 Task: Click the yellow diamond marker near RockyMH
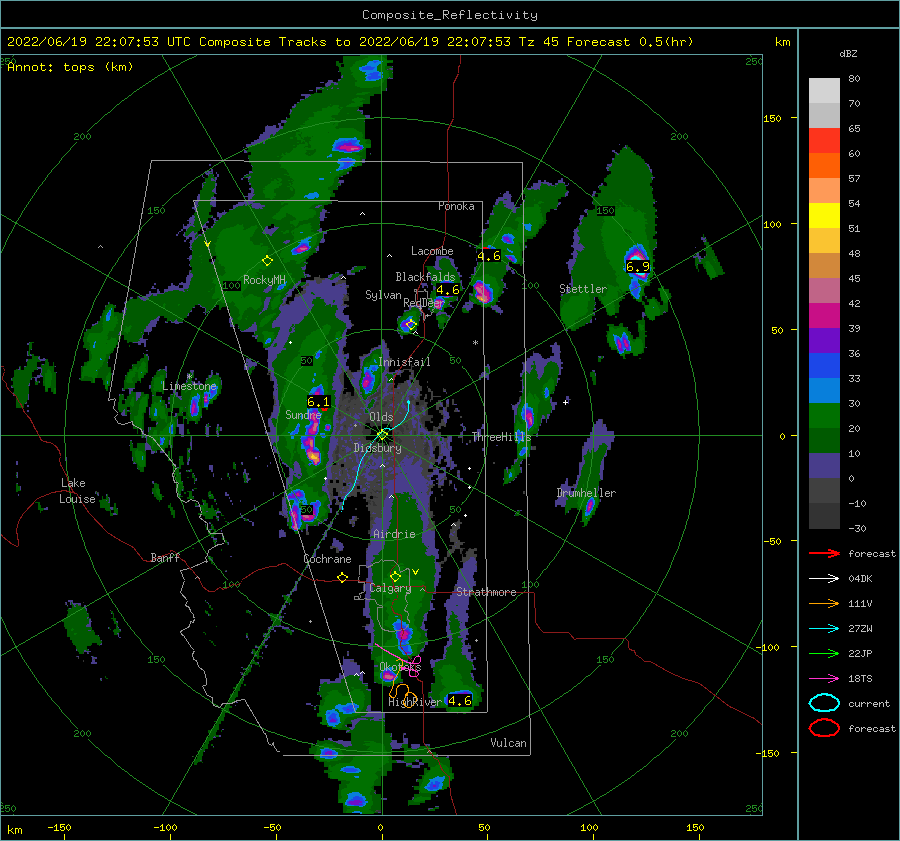tap(267, 261)
